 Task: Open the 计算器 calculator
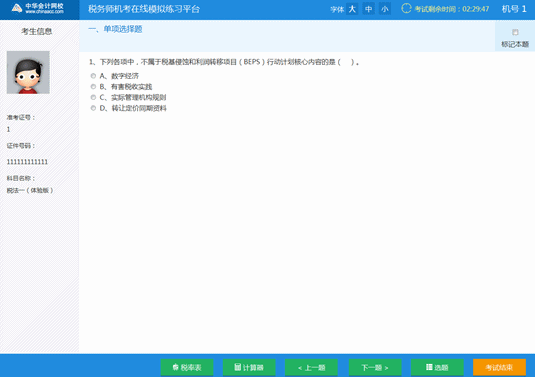pos(249,367)
